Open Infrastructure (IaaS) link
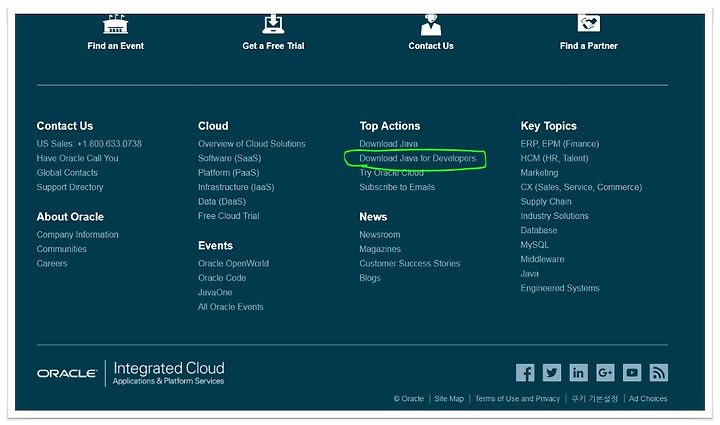The height and width of the screenshot is (425, 720). point(236,187)
